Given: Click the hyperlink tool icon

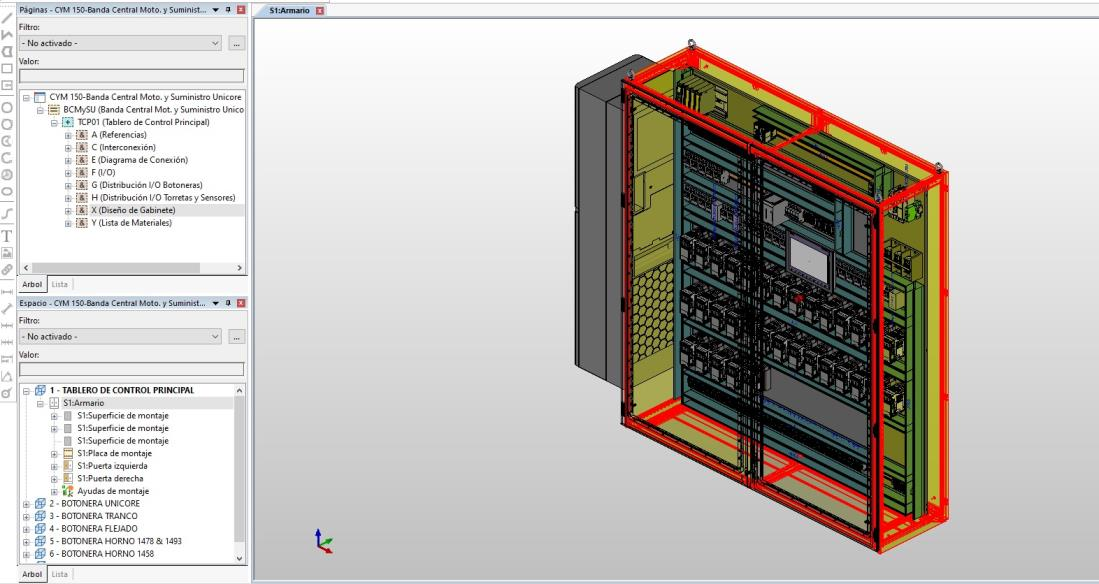Looking at the screenshot, I should point(7,271).
